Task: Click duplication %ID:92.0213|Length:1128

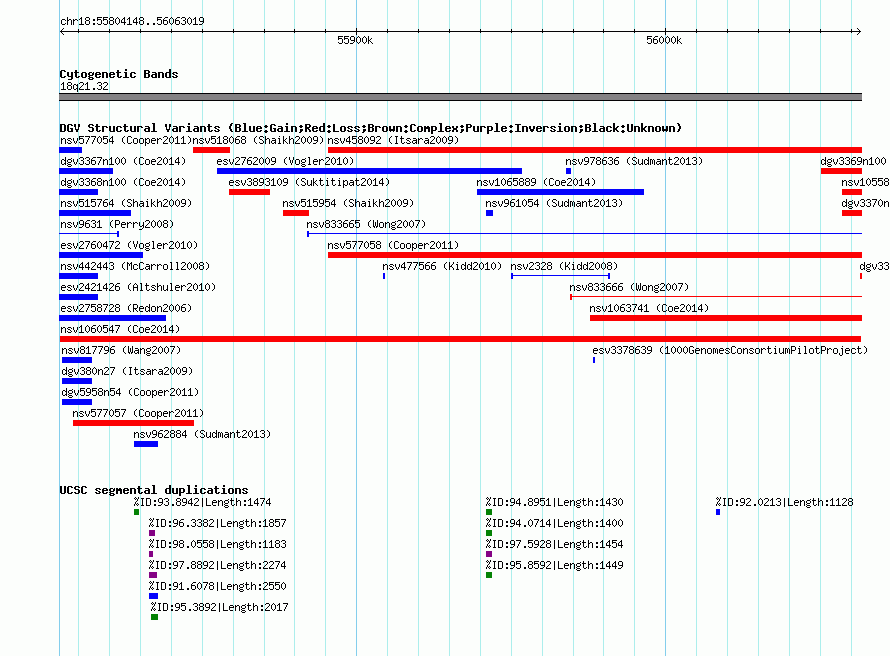Action: tap(784, 502)
